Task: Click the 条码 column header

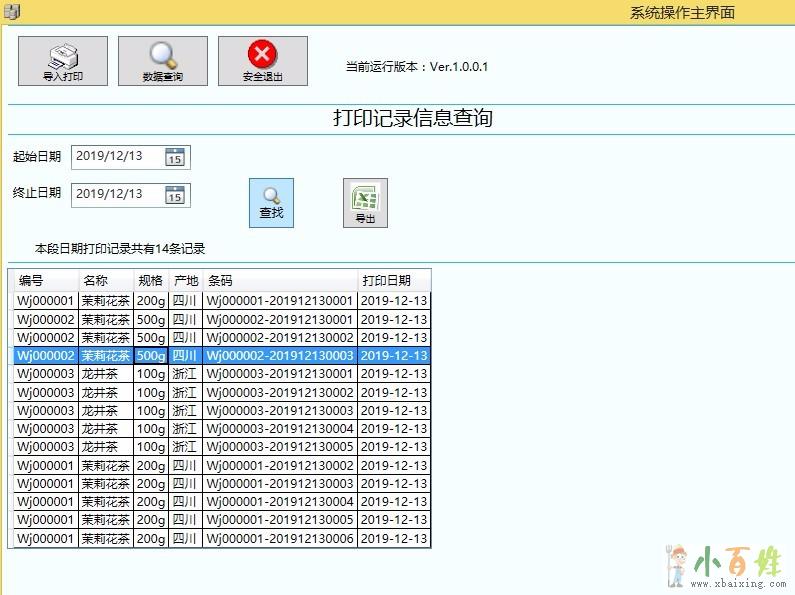Action: pos(280,281)
